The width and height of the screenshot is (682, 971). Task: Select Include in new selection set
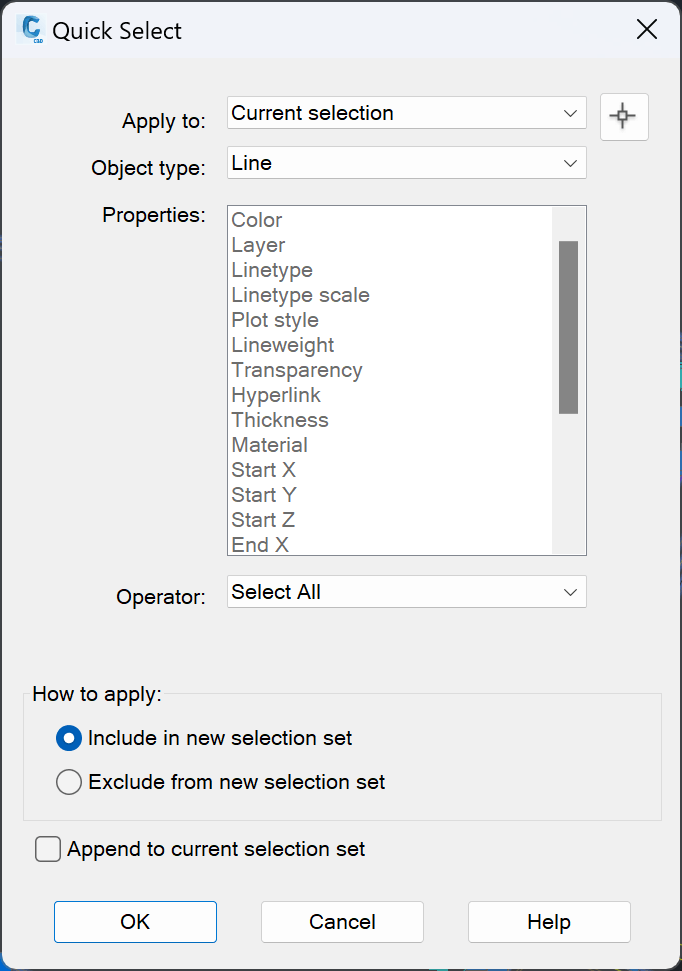pyautogui.click(x=69, y=739)
